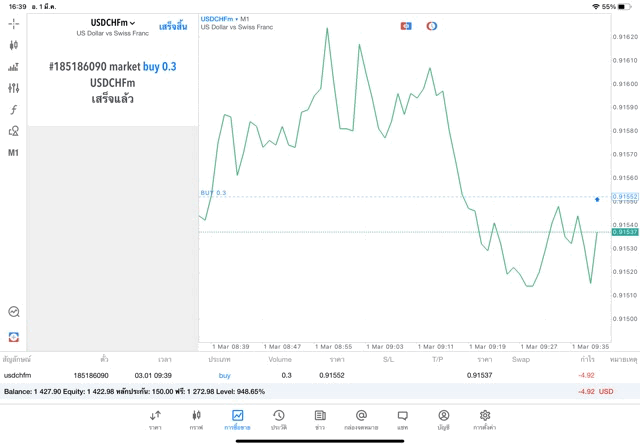Open the M1 timeframe selector
This screenshot has width=640, height=447.
click(14, 153)
